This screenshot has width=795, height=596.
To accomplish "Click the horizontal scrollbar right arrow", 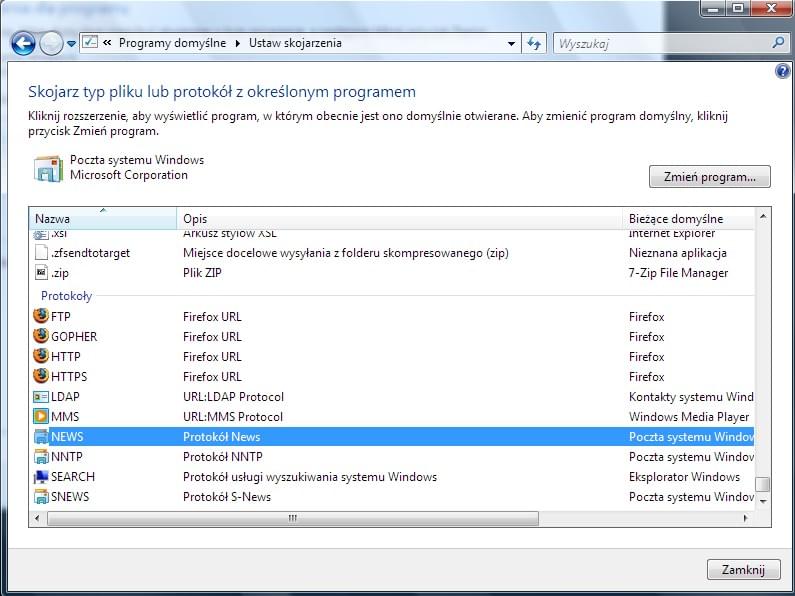I will pyautogui.click(x=745, y=518).
